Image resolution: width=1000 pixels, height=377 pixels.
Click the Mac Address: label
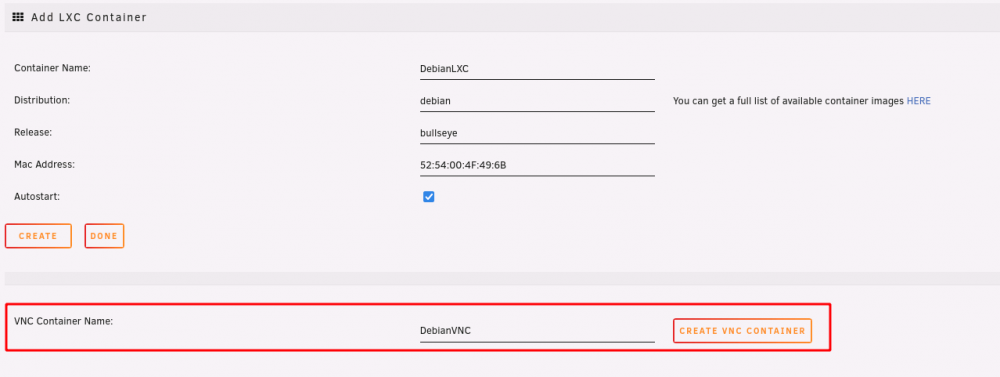coord(45,164)
